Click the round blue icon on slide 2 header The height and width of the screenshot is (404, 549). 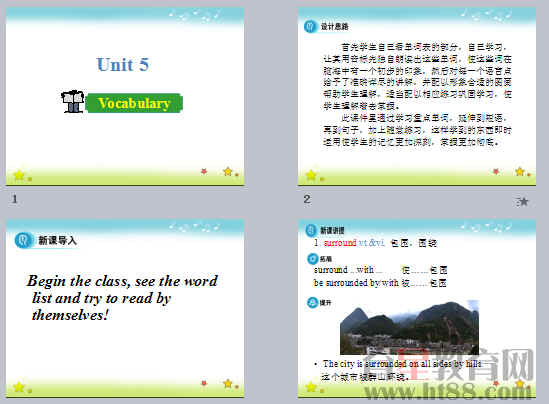[310, 26]
